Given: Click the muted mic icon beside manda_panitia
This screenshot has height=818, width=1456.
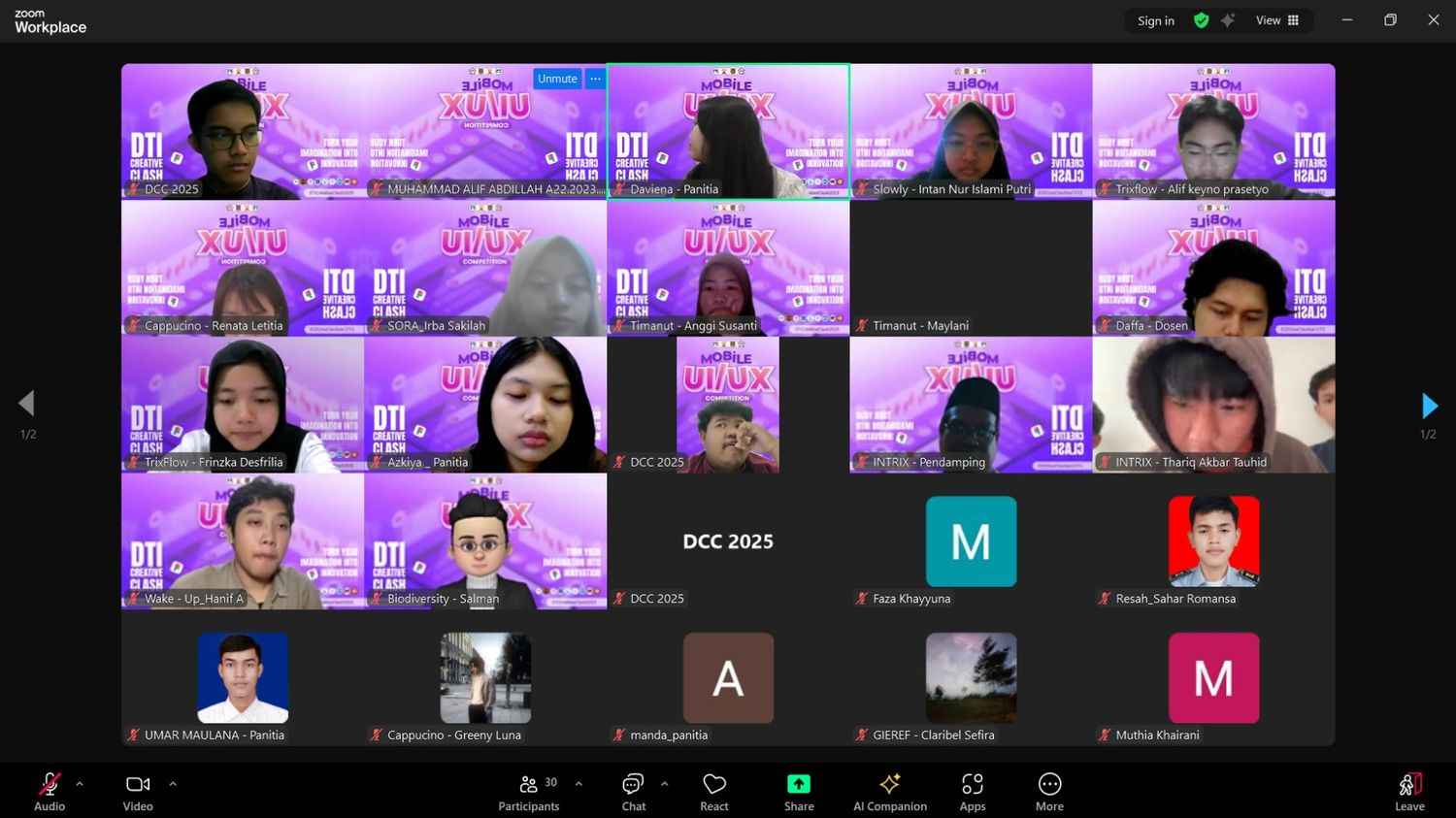Looking at the screenshot, I should 619,736.
